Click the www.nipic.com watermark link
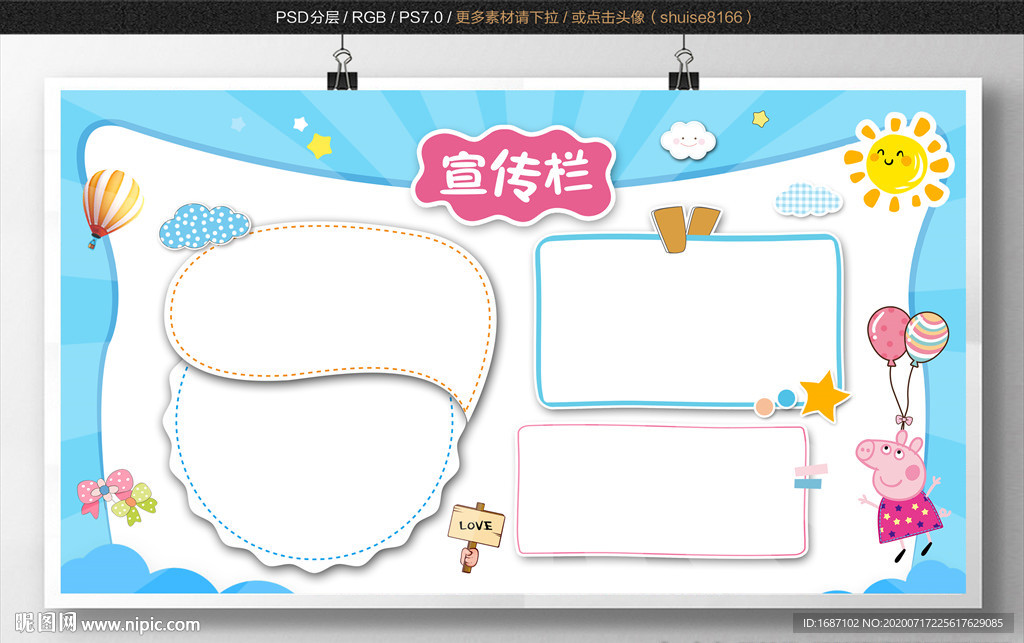 pyautogui.click(x=140, y=625)
